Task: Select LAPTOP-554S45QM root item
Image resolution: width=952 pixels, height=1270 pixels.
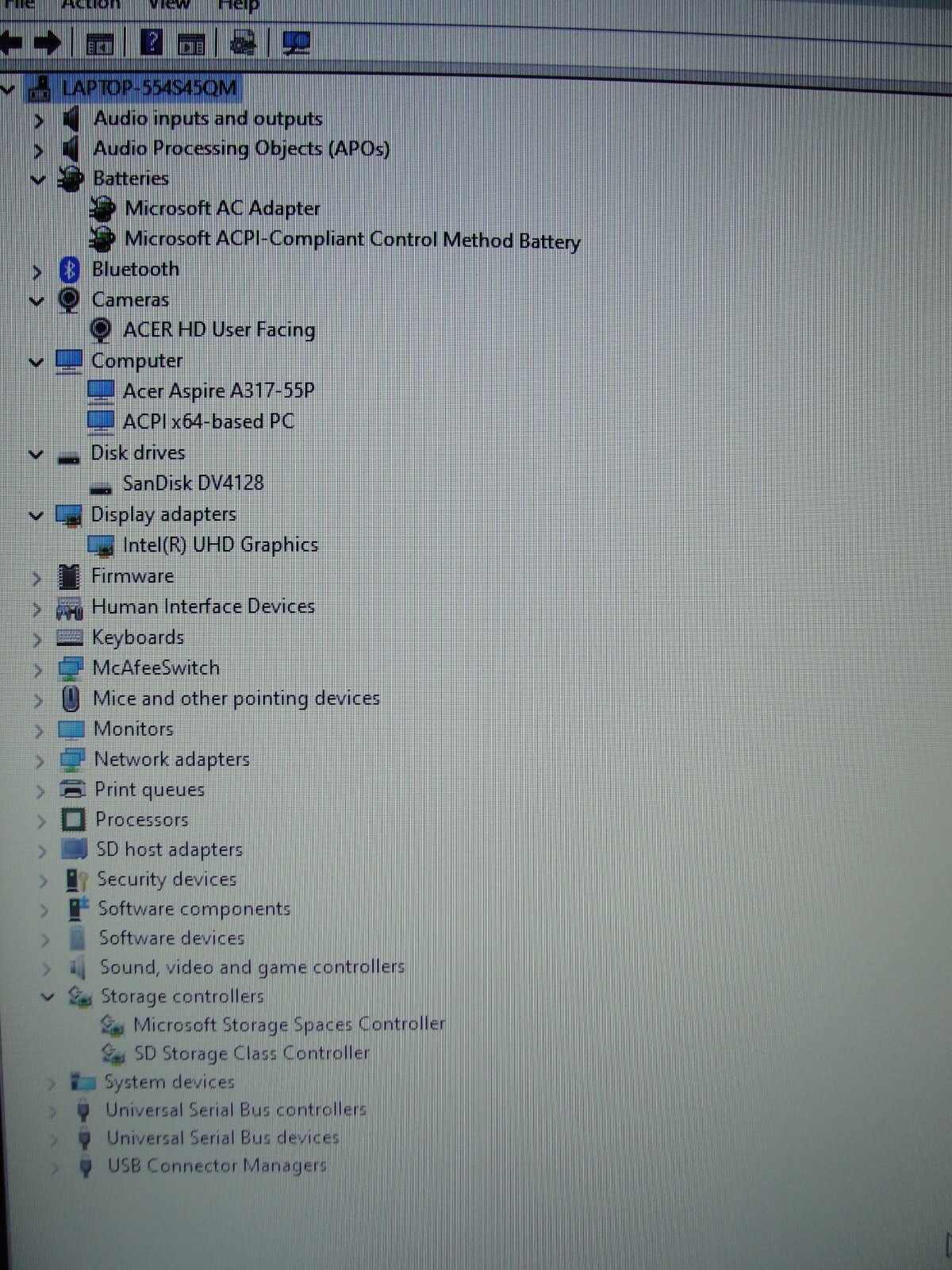Action: 149,87
